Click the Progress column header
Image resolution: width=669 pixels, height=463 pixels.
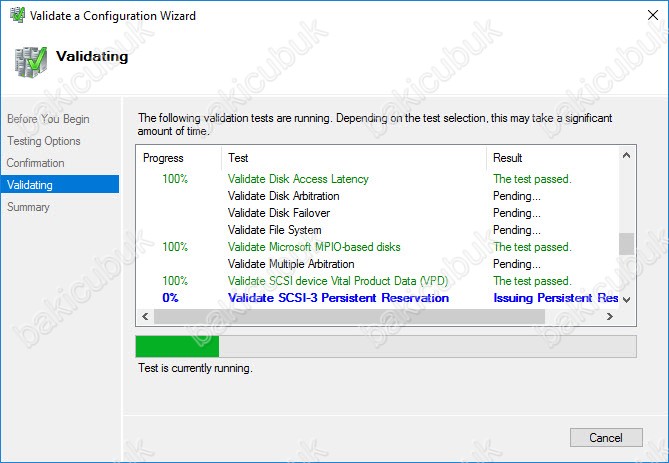click(164, 158)
